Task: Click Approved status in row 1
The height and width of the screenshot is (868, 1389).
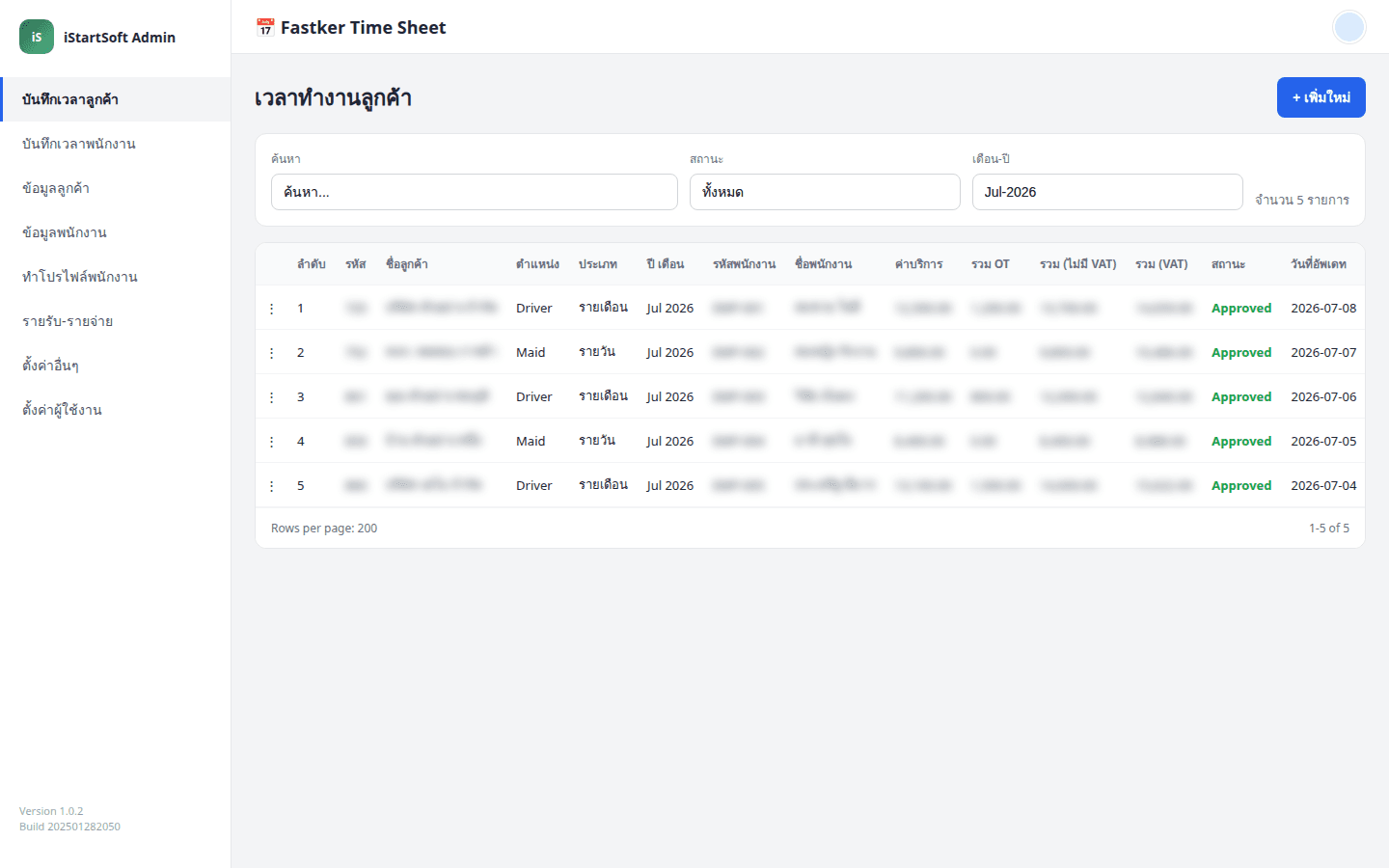Action: pos(1241,309)
